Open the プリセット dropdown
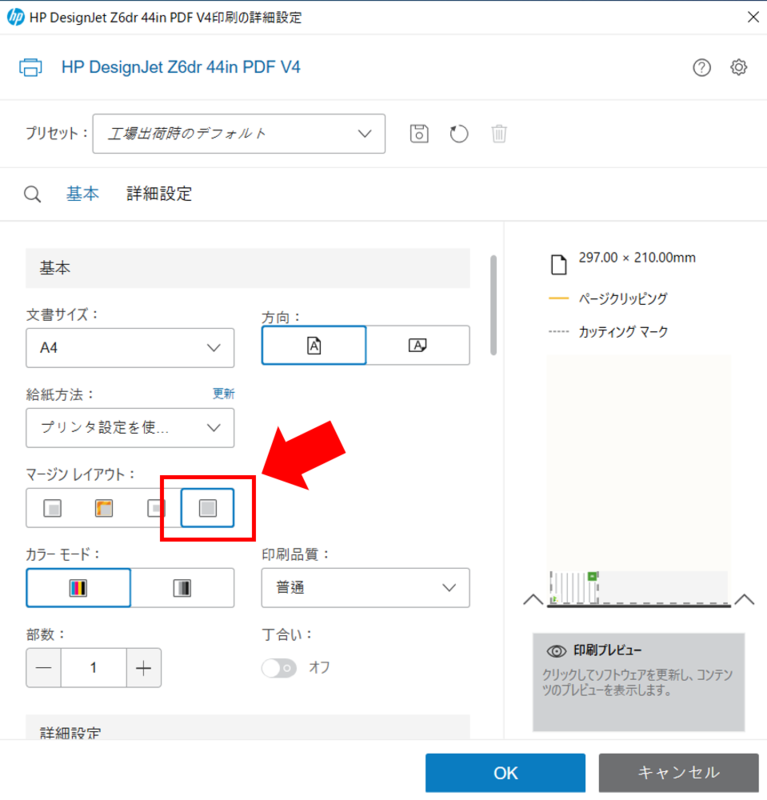Viewport: 767px width, 800px height. click(239, 134)
